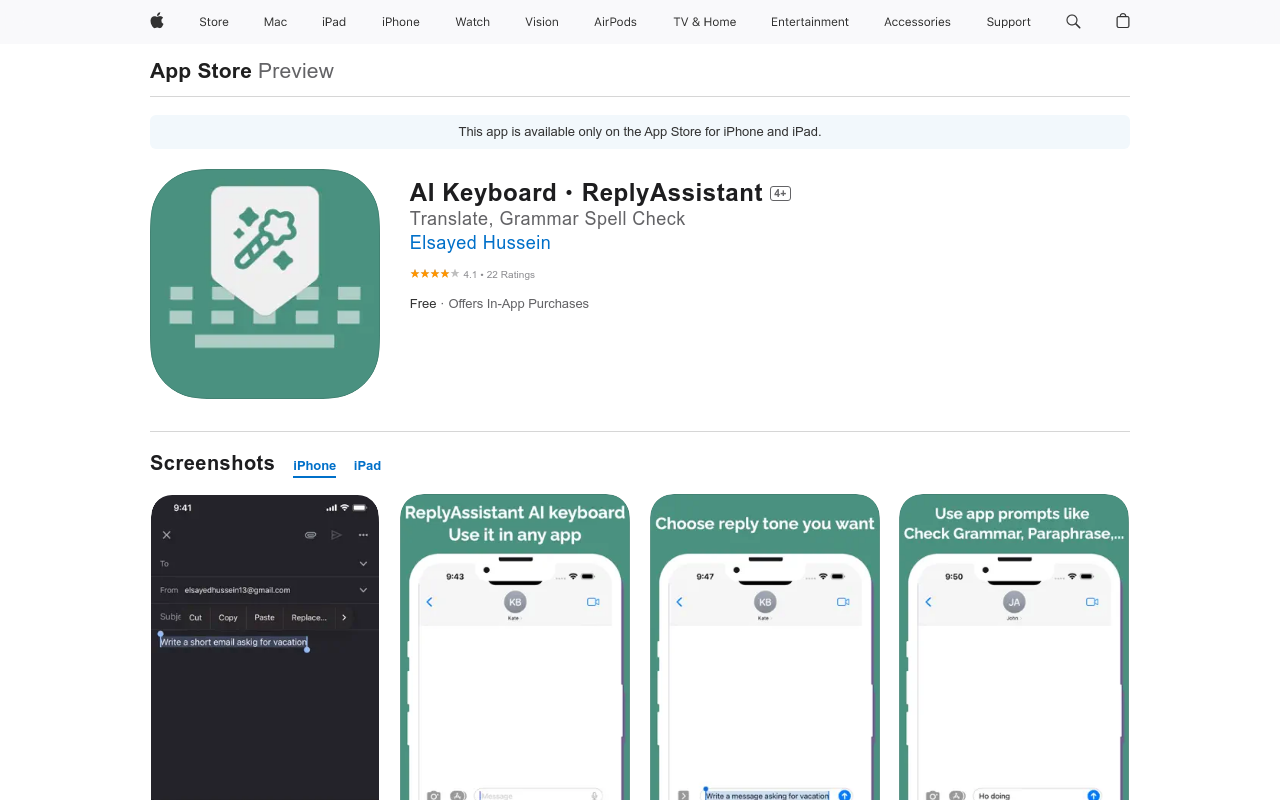Click 'Offers In-App Purchases' text
Image resolution: width=1280 pixels, height=800 pixels.
(518, 304)
